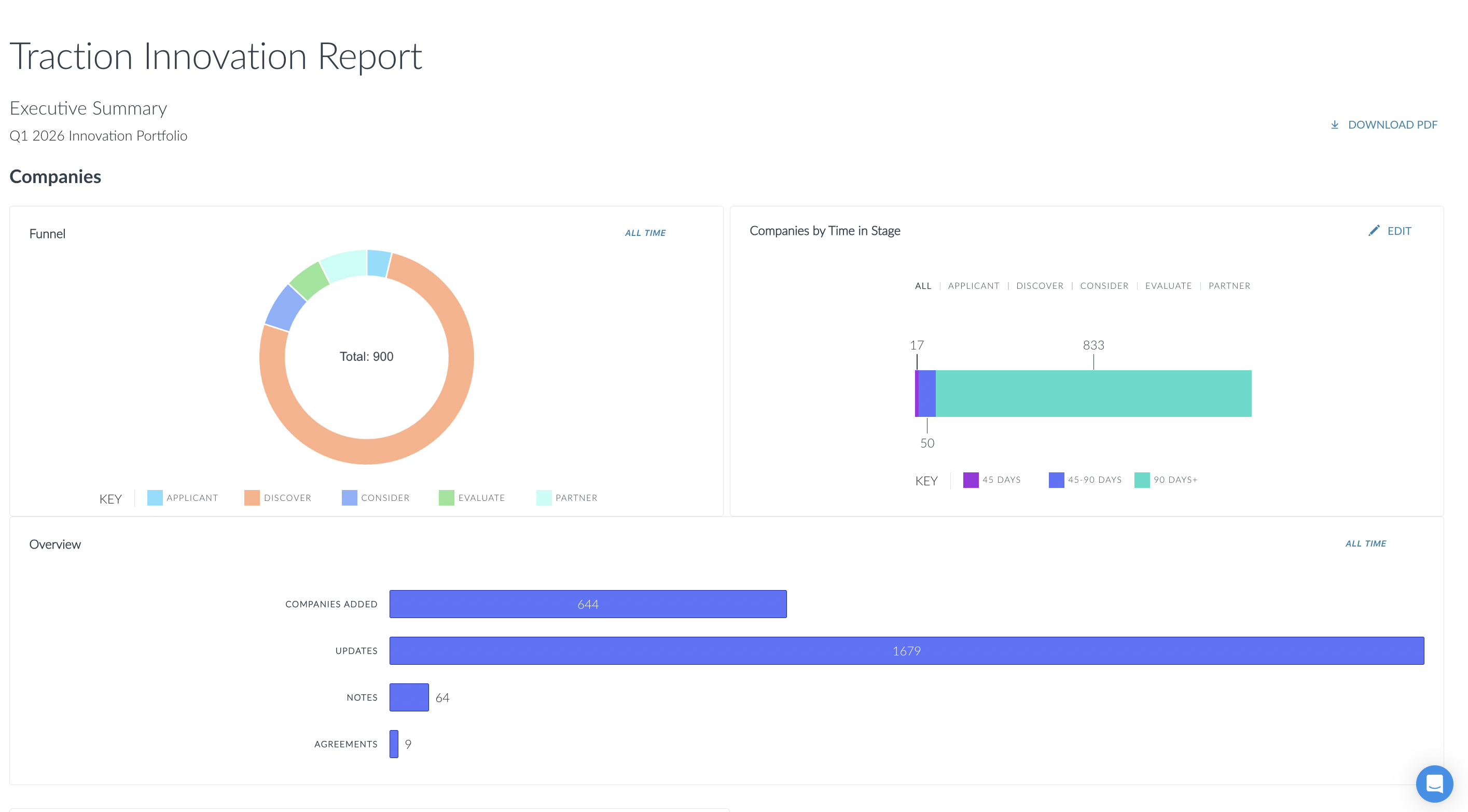Click Edit on Companies by Time in Stage
The height and width of the screenshot is (812, 1468).
(x=1399, y=231)
